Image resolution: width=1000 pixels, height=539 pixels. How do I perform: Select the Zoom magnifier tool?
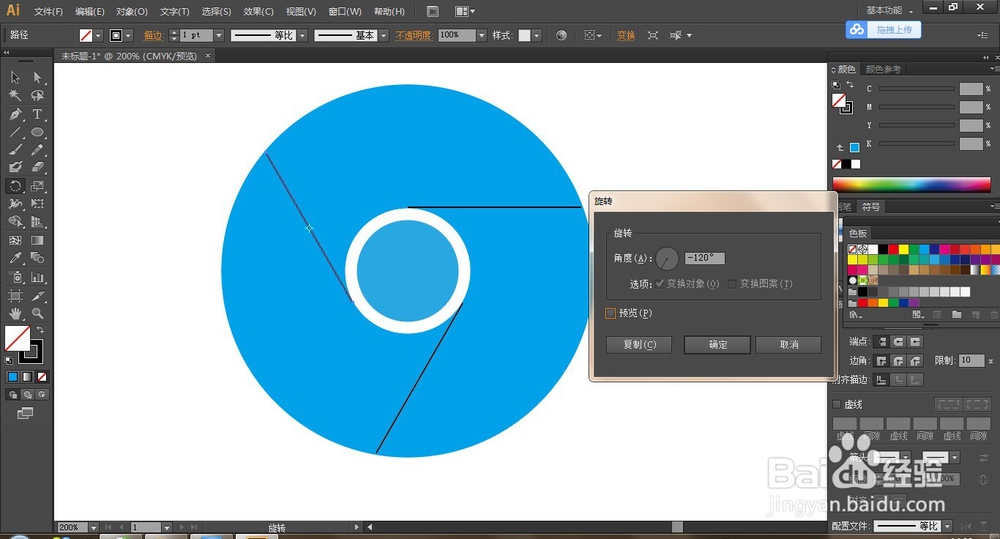[38, 314]
